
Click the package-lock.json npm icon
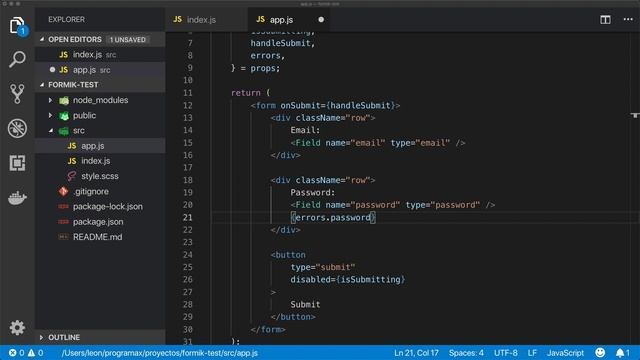63,207
